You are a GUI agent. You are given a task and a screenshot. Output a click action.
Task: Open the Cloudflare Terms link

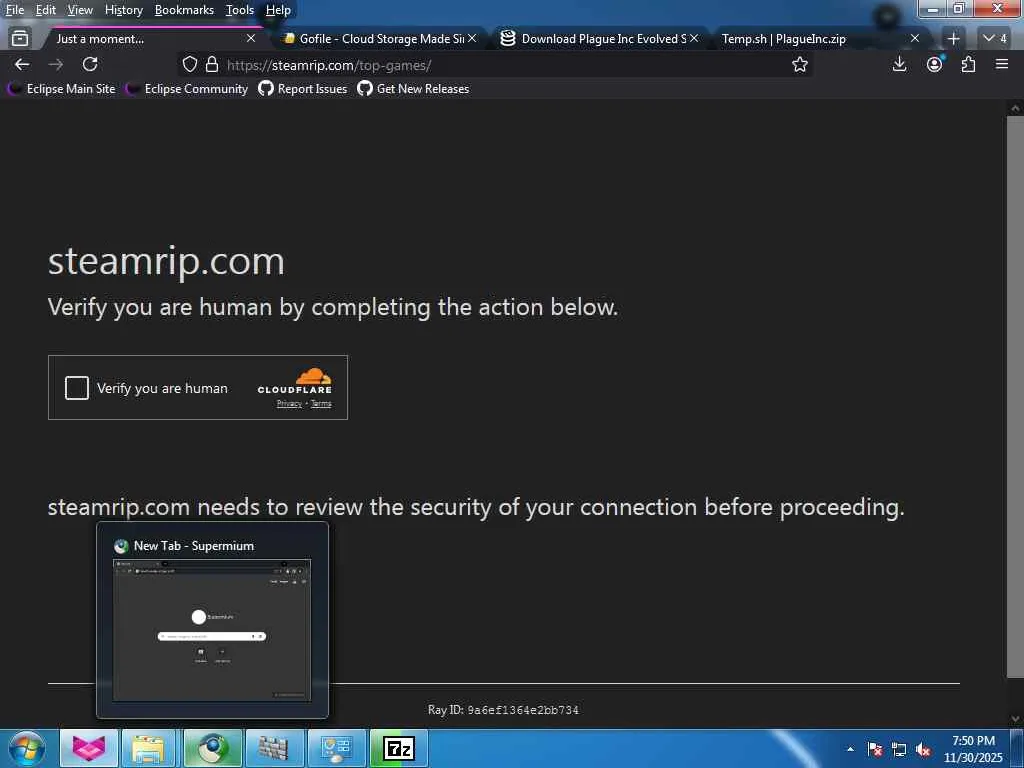(x=321, y=404)
